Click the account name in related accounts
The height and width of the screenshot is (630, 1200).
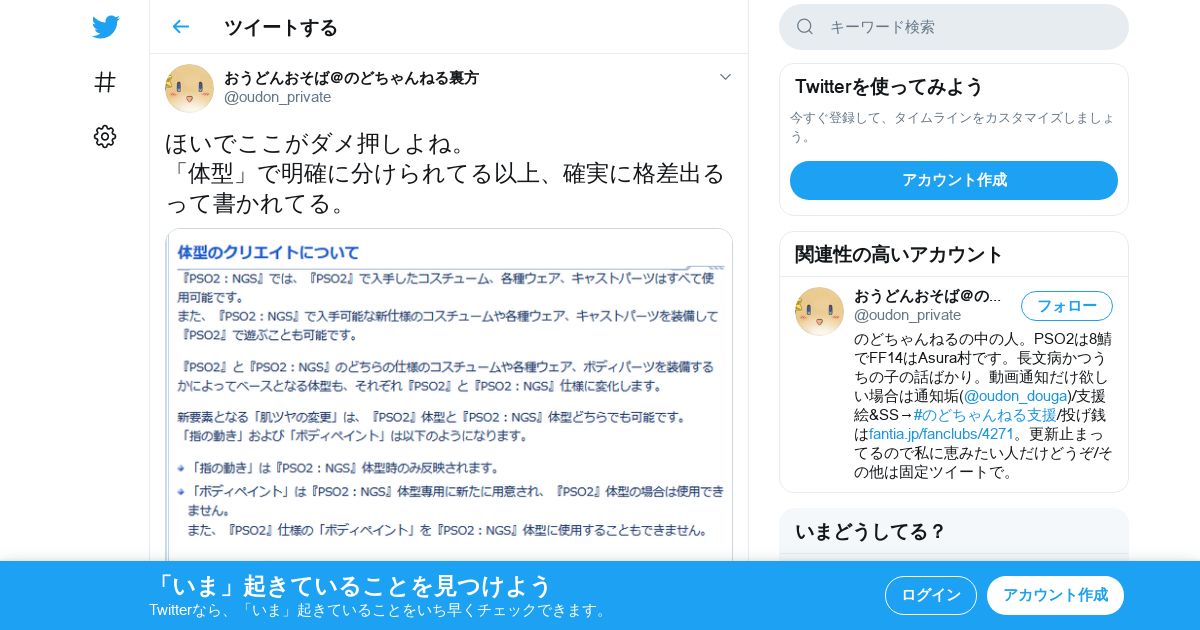pyautogui.click(x=928, y=296)
